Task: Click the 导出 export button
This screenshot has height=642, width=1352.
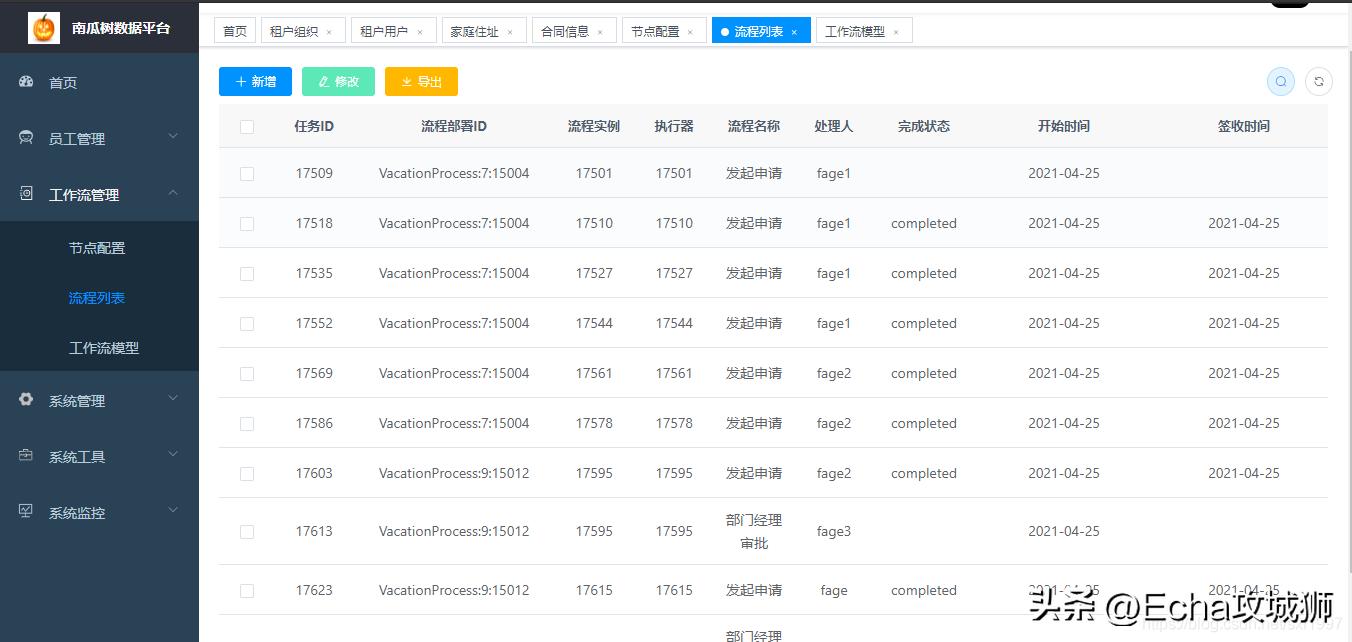Action: point(421,81)
